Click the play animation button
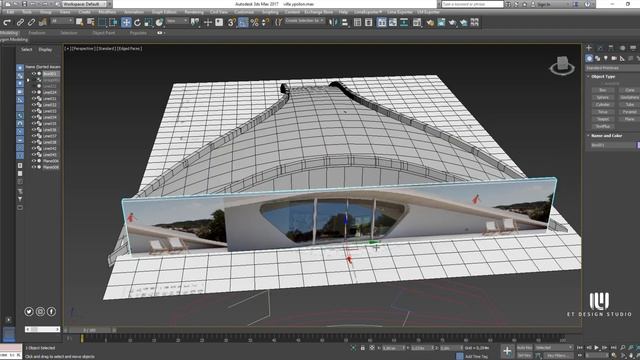 coord(596,348)
